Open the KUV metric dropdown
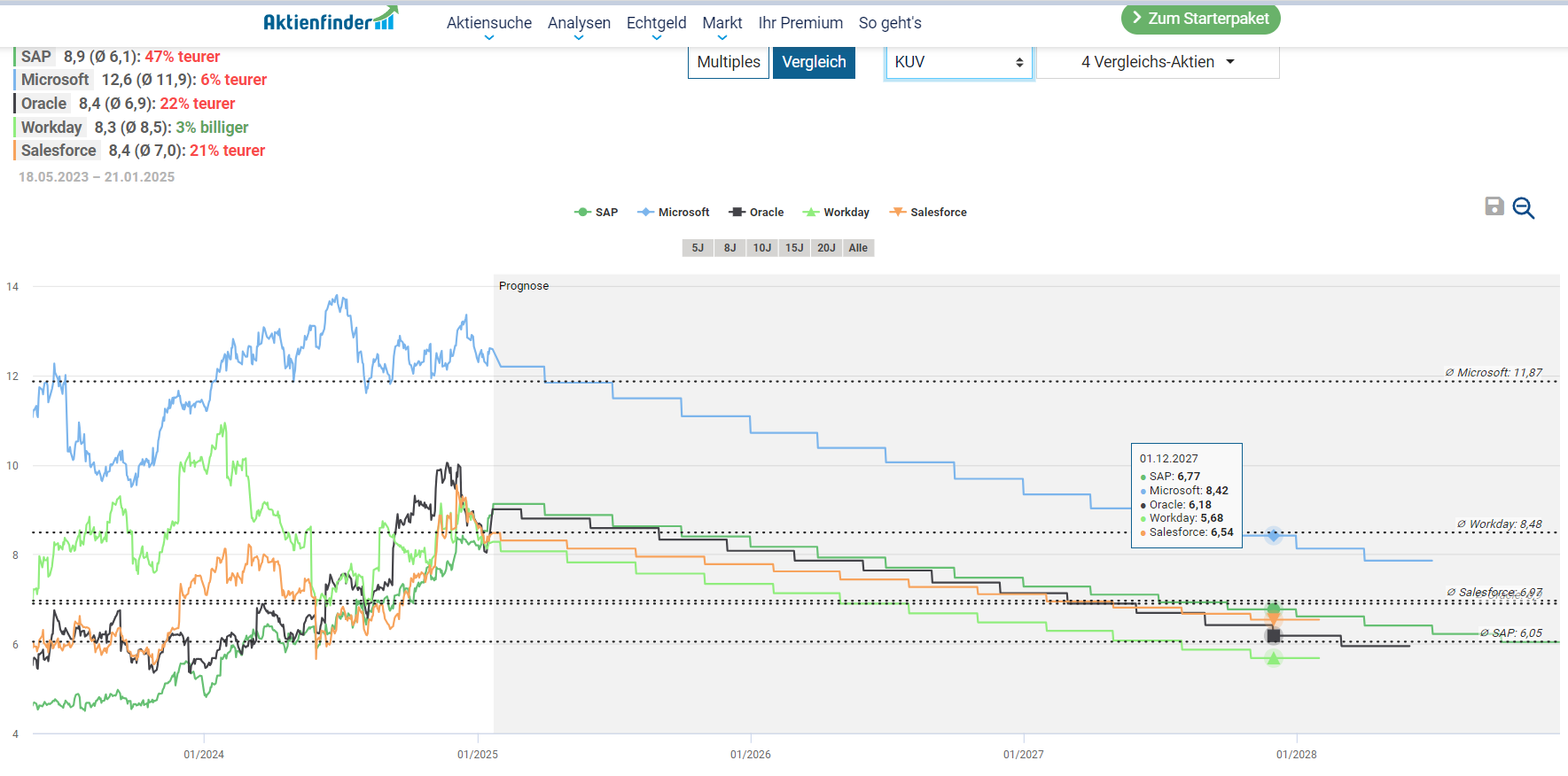Image resolution: width=1568 pixels, height=776 pixels. click(x=959, y=62)
